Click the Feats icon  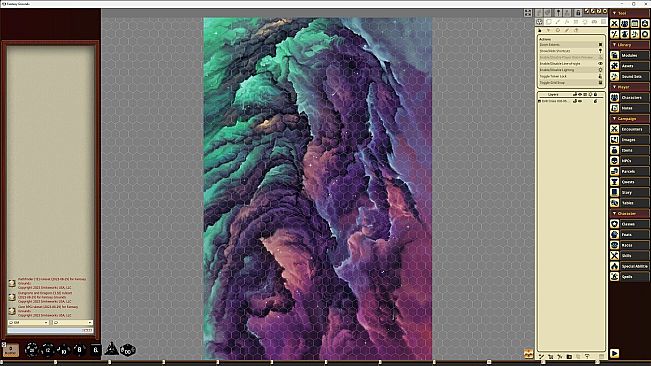coord(614,234)
